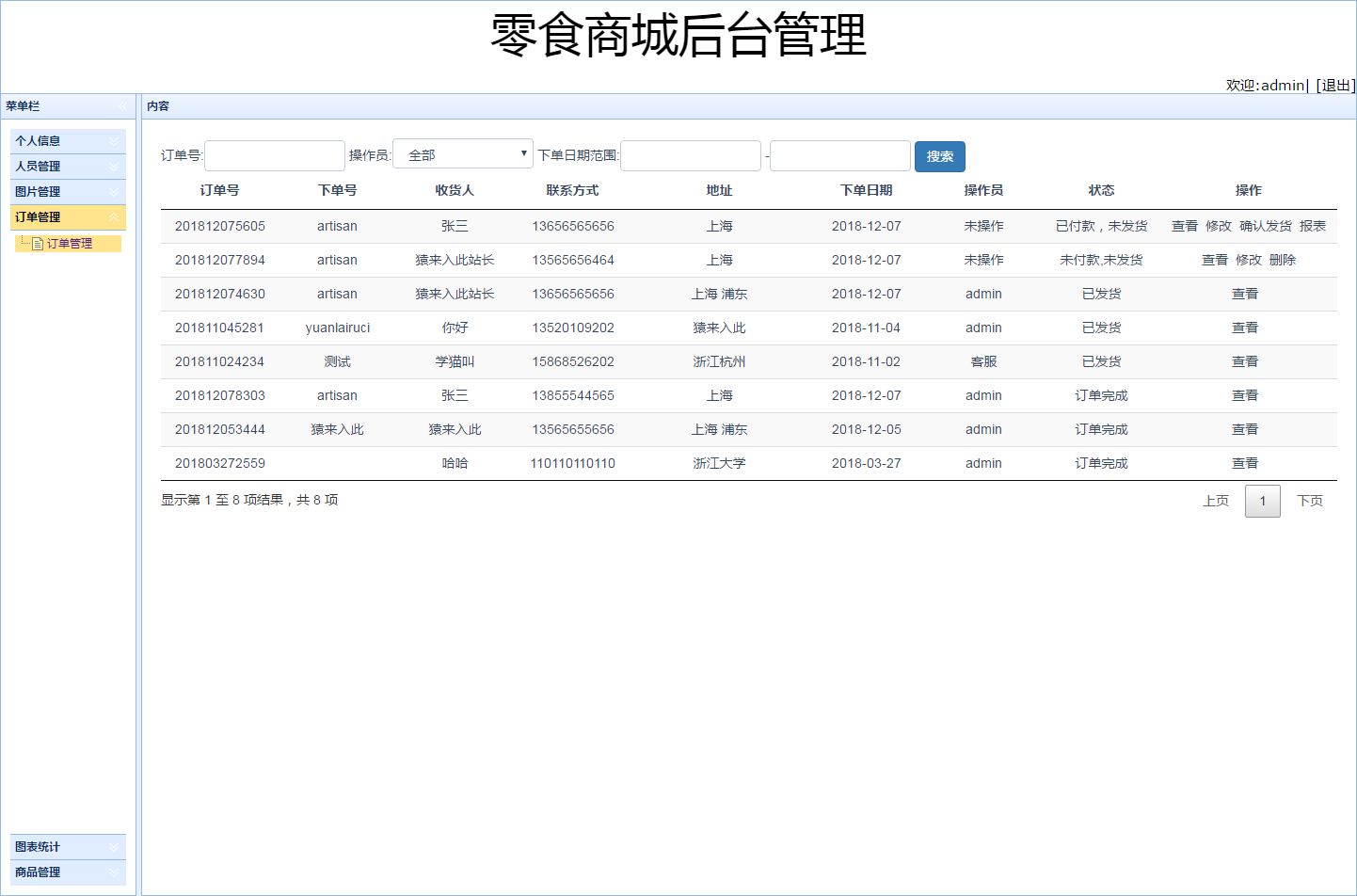The image size is (1357, 896).
Task: Click 修改 on order 201812077894
Action: [1248, 260]
